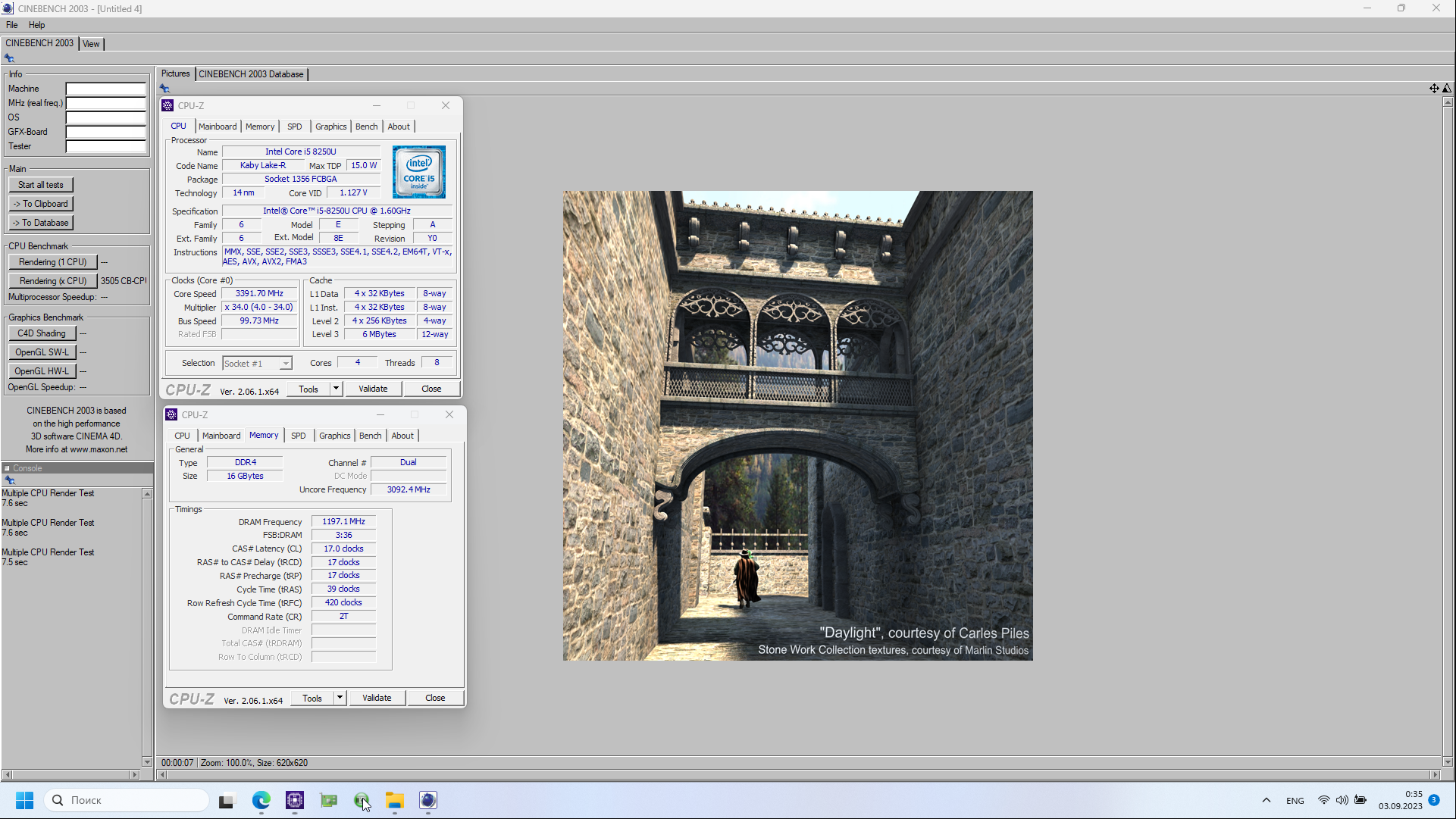The height and width of the screenshot is (819, 1456).
Task: Run the Rendering (1 CPU) benchmark
Action: (53, 262)
